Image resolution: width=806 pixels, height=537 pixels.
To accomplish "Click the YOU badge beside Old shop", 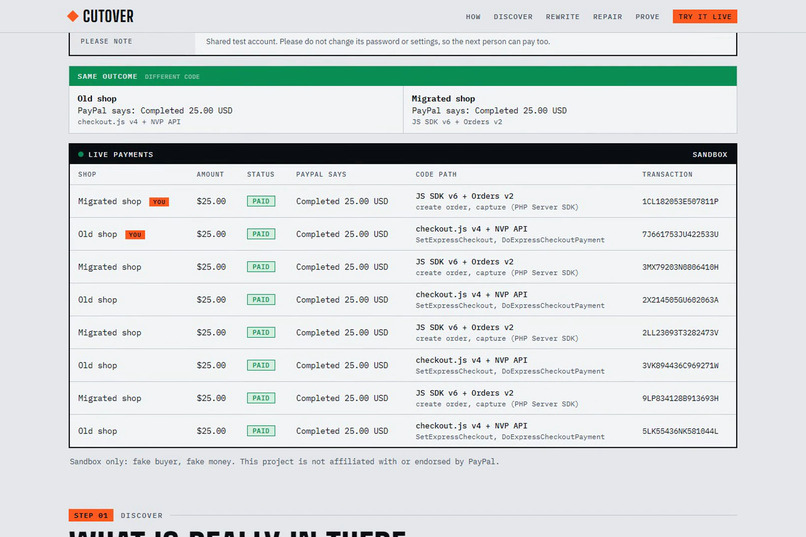I will tap(135, 235).
